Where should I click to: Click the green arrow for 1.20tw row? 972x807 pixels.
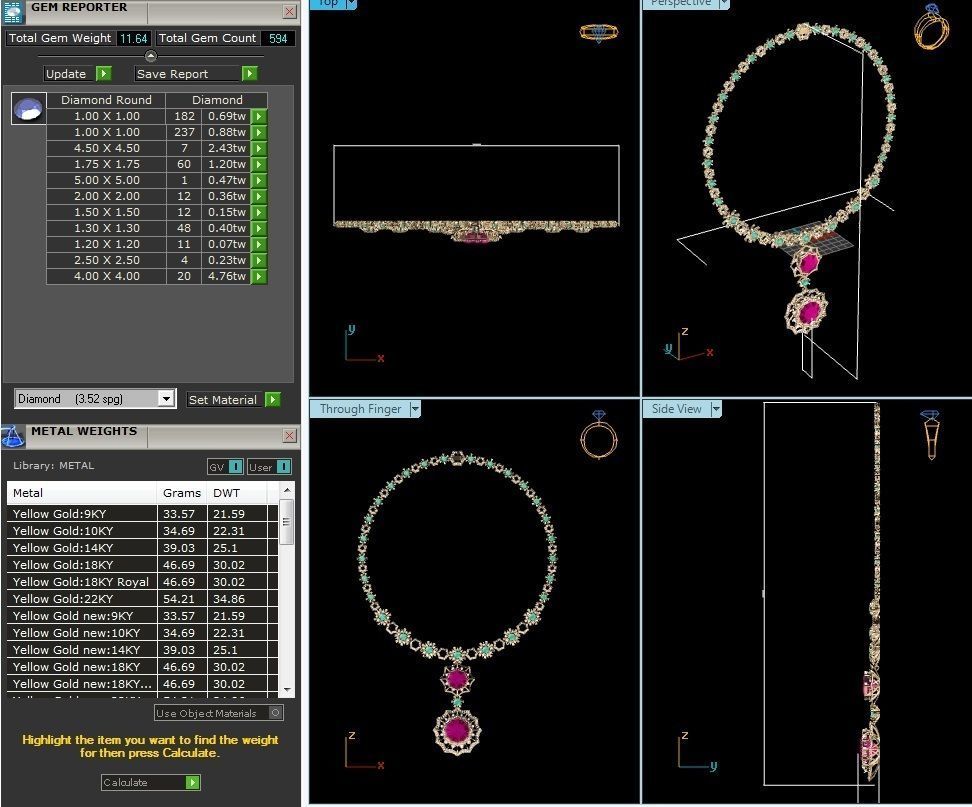coord(259,164)
